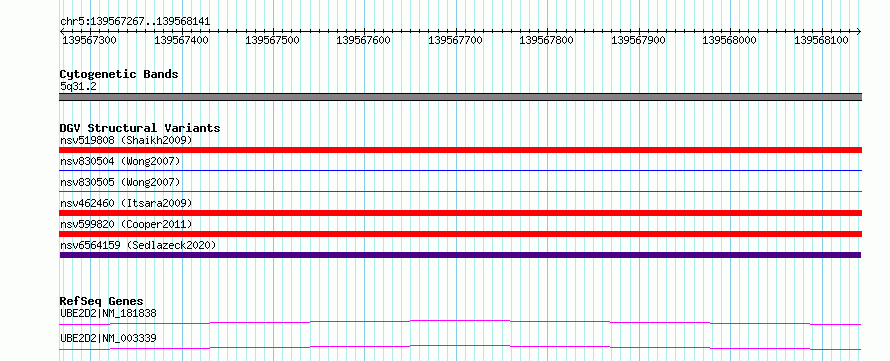Click ruler tick label 139567700
Screen dimensions: 890x361
(455, 41)
